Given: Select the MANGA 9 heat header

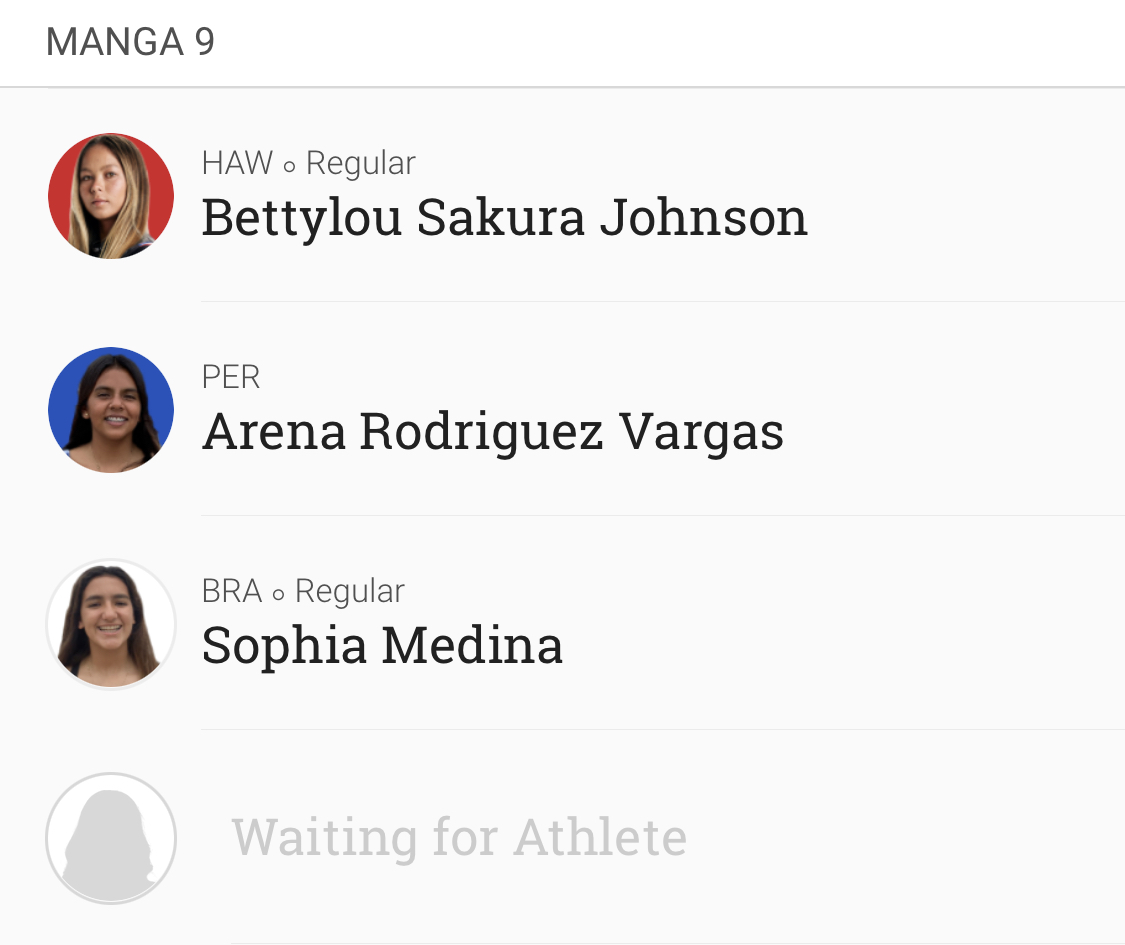Looking at the screenshot, I should pyautogui.click(x=130, y=42).
